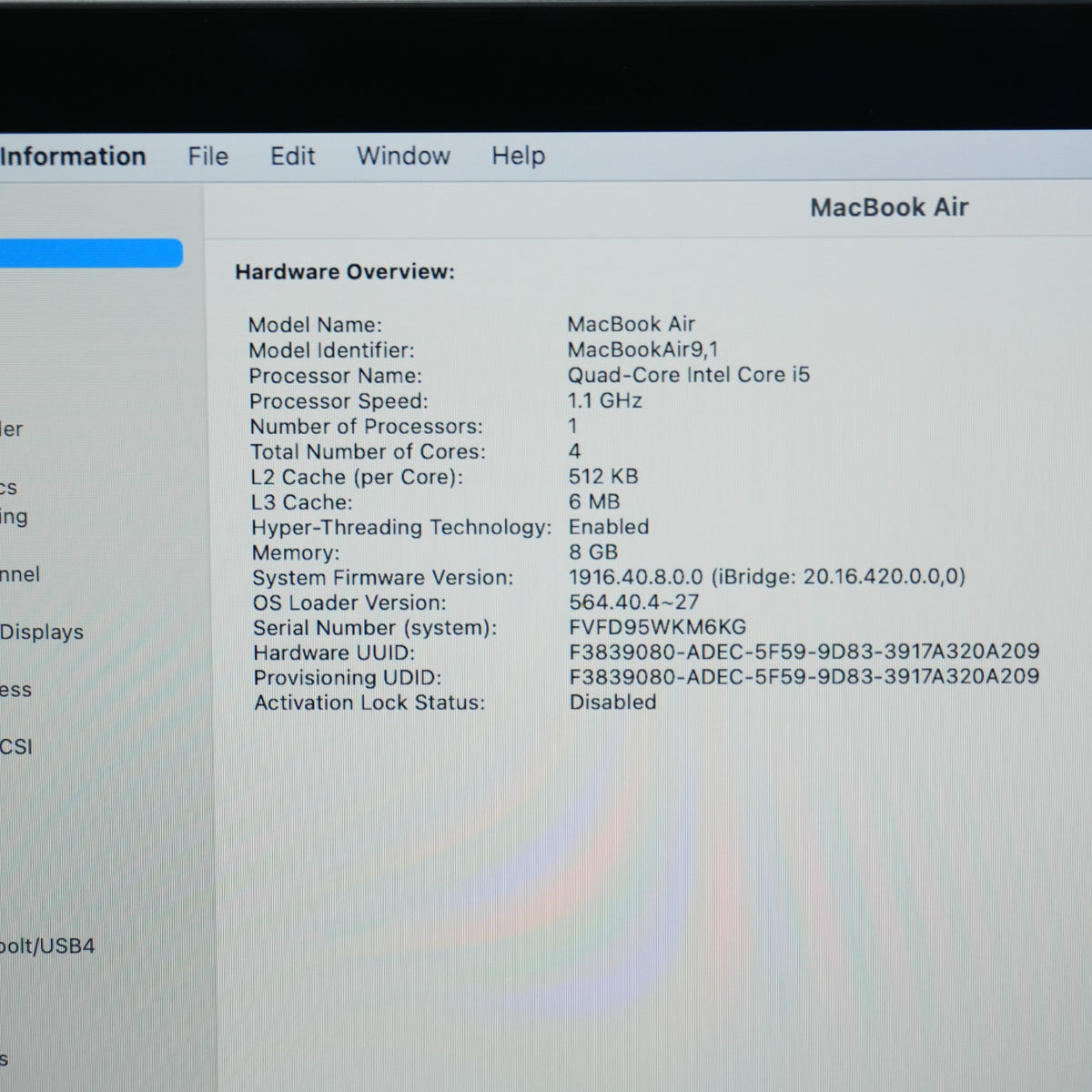Click the Number of Processors label
This screenshot has height=1092, width=1092.
point(367,427)
